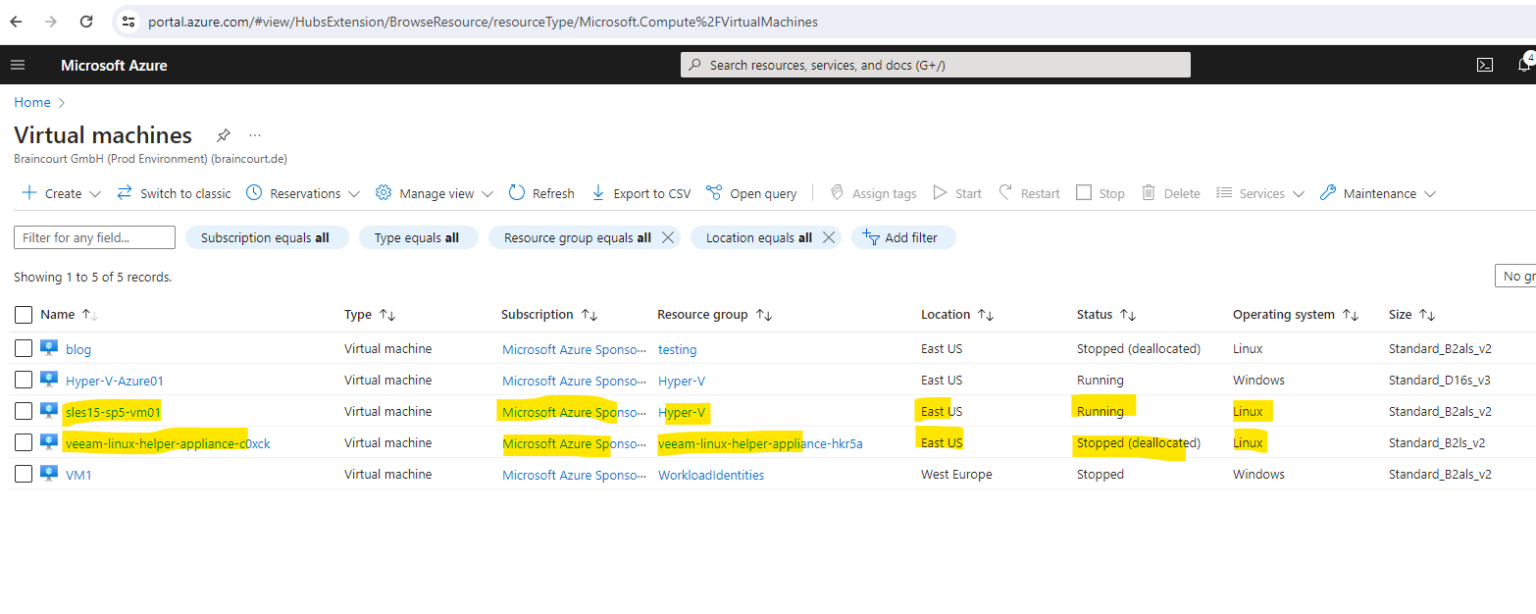Image resolution: width=1536 pixels, height=614 pixels.
Task: Toggle the select-all checkbox in the table header
Action: (x=23, y=314)
